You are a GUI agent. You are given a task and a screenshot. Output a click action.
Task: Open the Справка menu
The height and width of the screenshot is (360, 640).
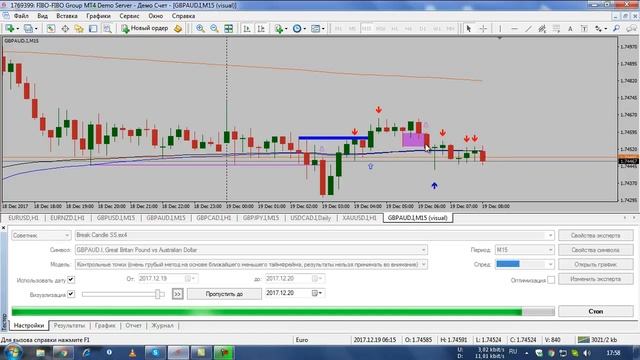click(x=183, y=16)
